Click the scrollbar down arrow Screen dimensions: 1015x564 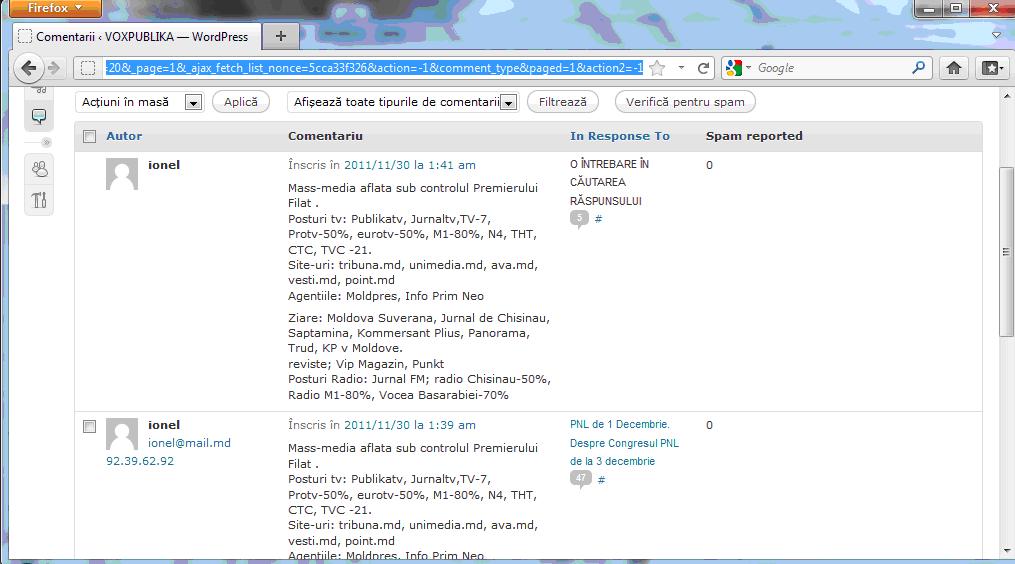click(1006, 551)
